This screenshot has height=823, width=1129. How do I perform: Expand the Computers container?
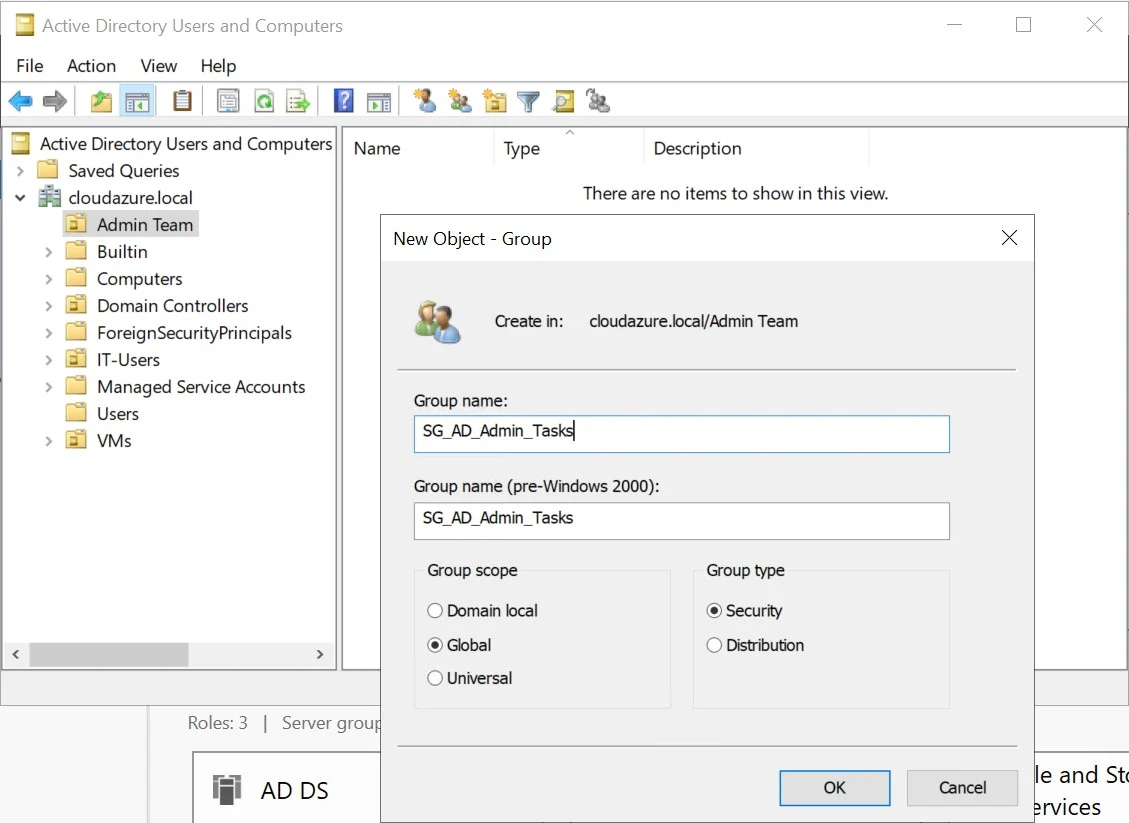pos(48,279)
